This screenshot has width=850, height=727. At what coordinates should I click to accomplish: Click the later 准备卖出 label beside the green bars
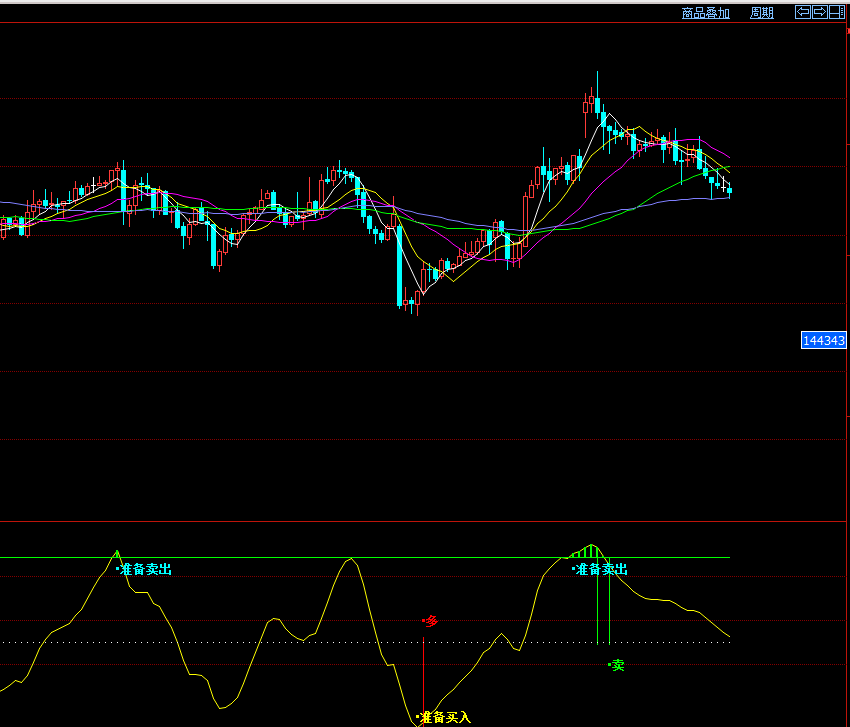600,569
